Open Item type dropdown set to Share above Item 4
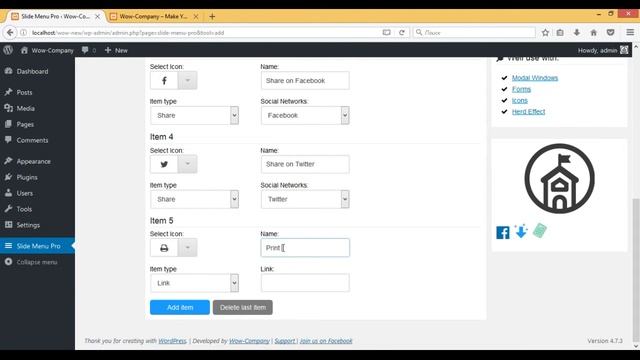This screenshot has height=360, width=640. coord(194,116)
